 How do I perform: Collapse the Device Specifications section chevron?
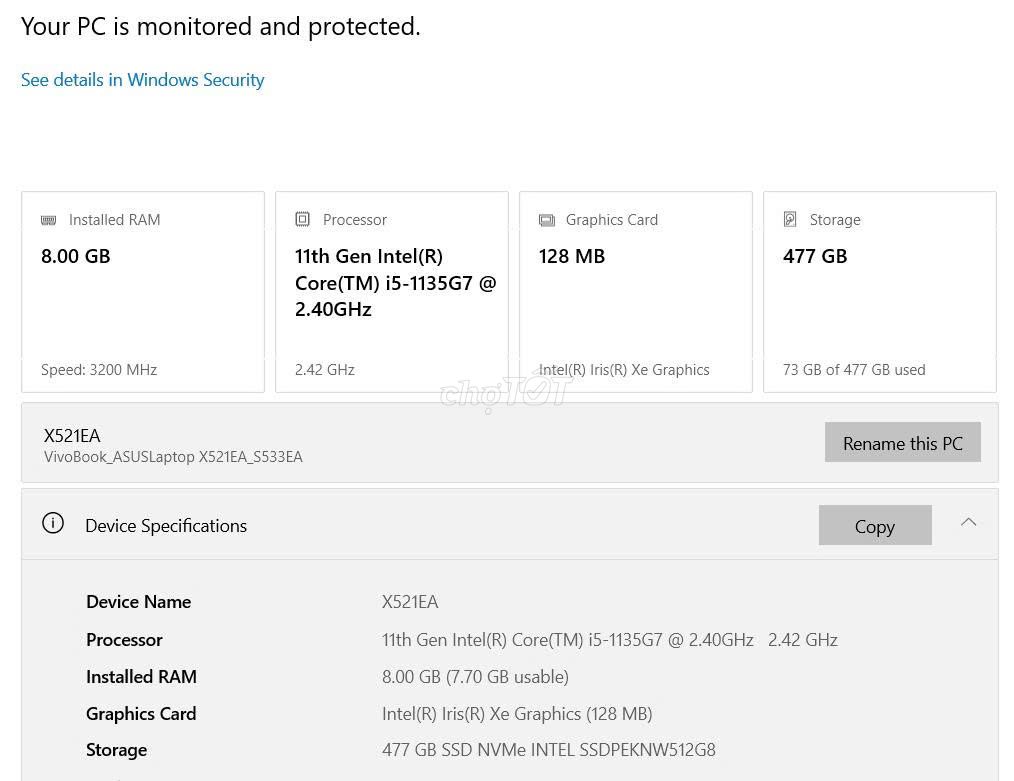coord(968,522)
